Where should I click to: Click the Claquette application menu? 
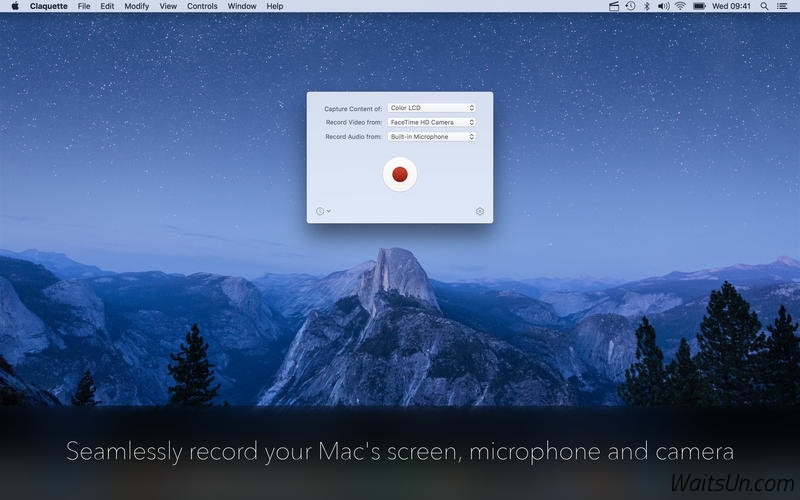pyautogui.click(x=49, y=6)
